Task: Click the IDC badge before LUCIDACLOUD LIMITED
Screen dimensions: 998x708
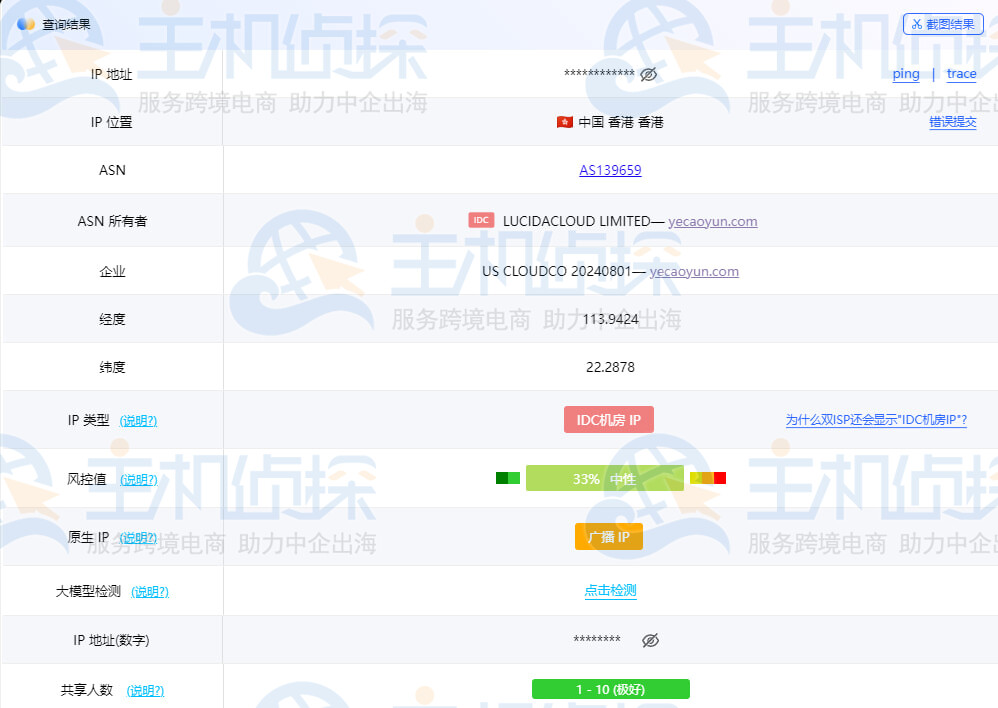Action: point(481,219)
